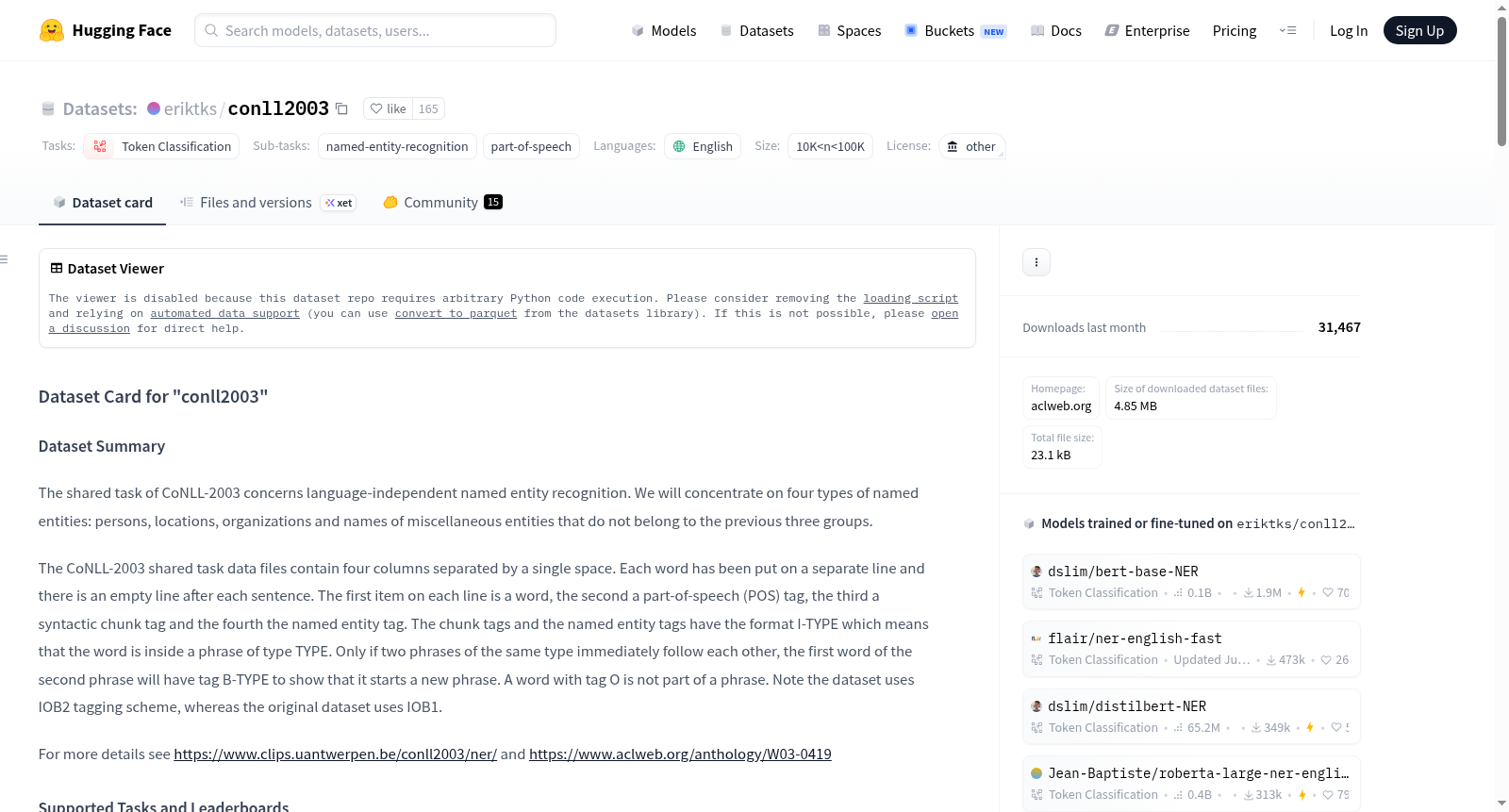1509x812 pixels.
Task: Click the 'Downloads last month' label
Action: [x=1085, y=327]
